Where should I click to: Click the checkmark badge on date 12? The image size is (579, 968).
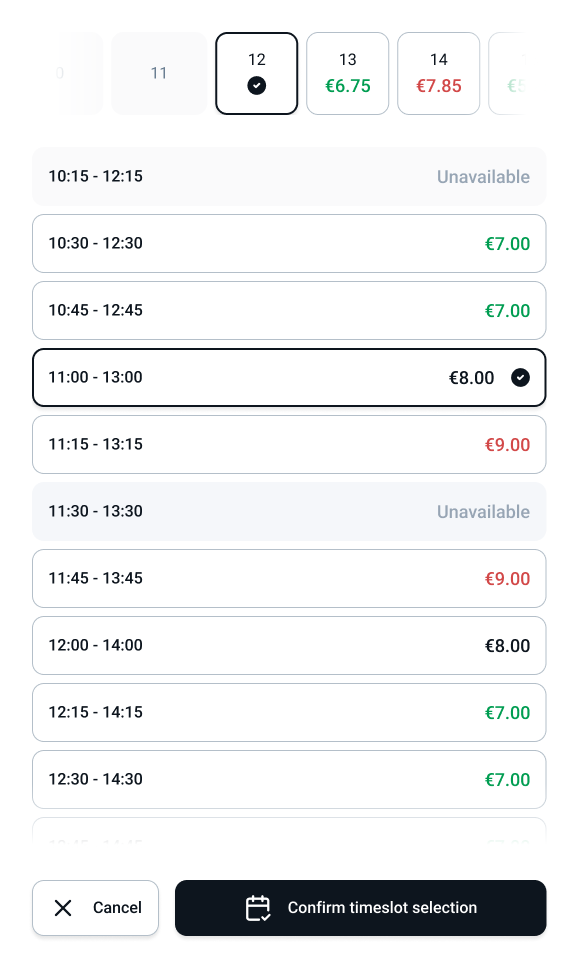coord(257,86)
